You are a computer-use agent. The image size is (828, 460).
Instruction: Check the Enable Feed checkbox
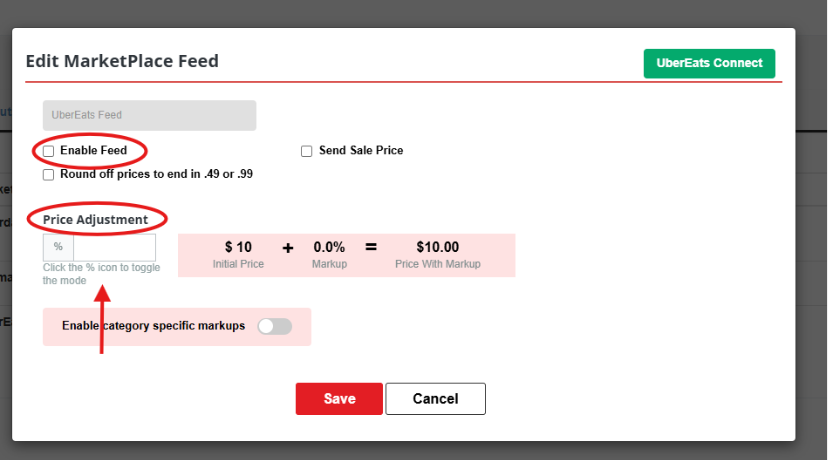(x=49, y=151)
